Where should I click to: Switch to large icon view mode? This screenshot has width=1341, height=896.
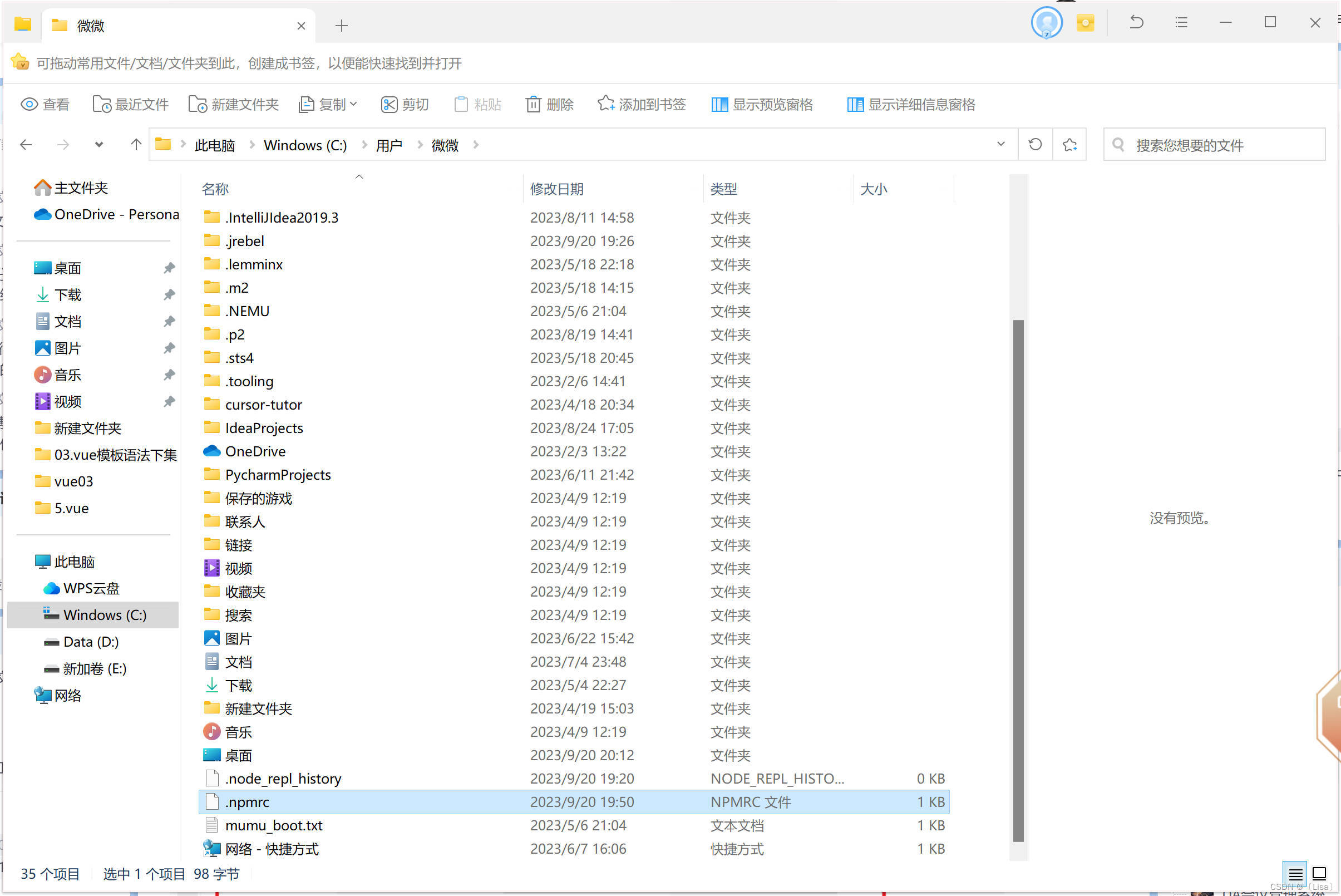pos(1319,874)
